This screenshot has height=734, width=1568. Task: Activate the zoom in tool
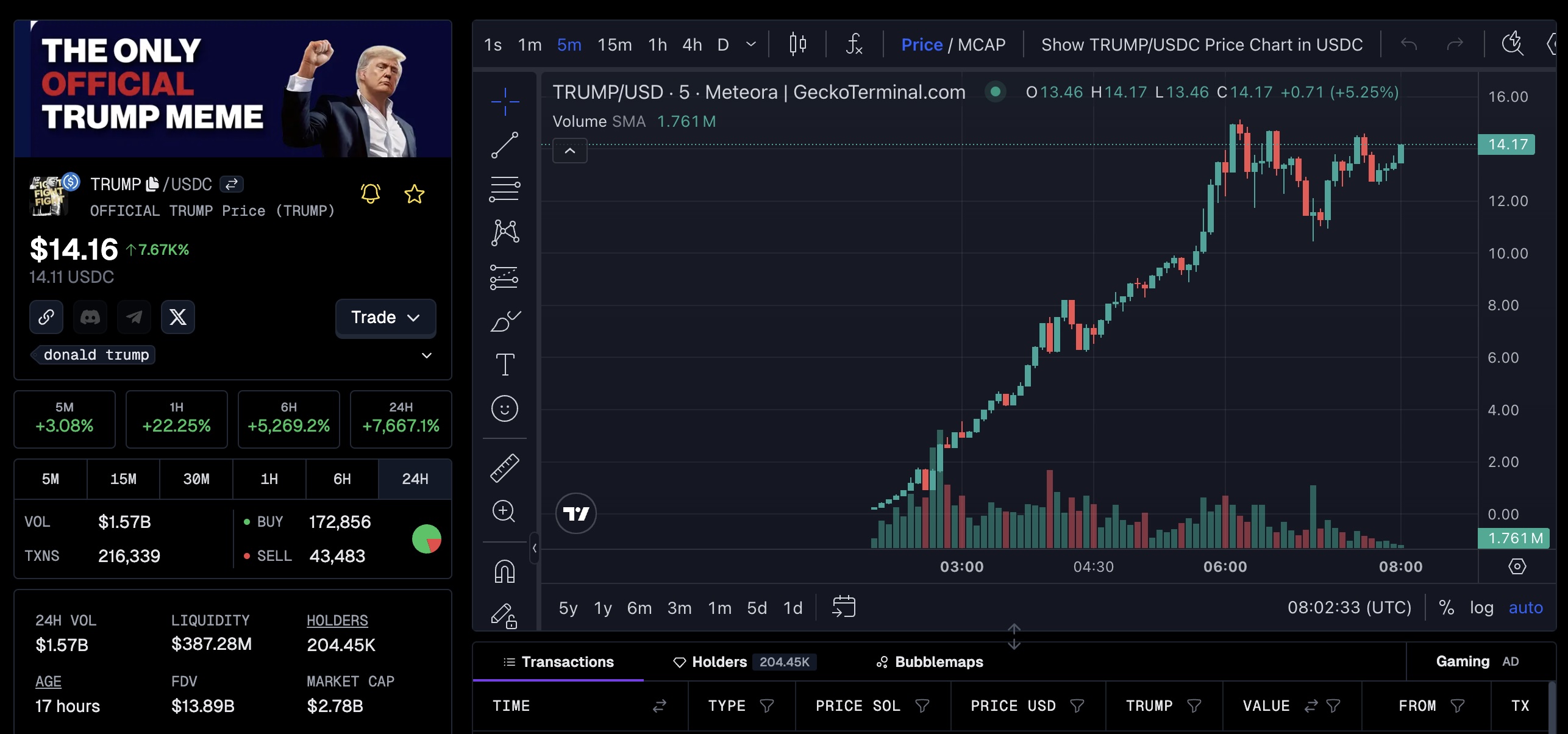[x=505, y=511]
